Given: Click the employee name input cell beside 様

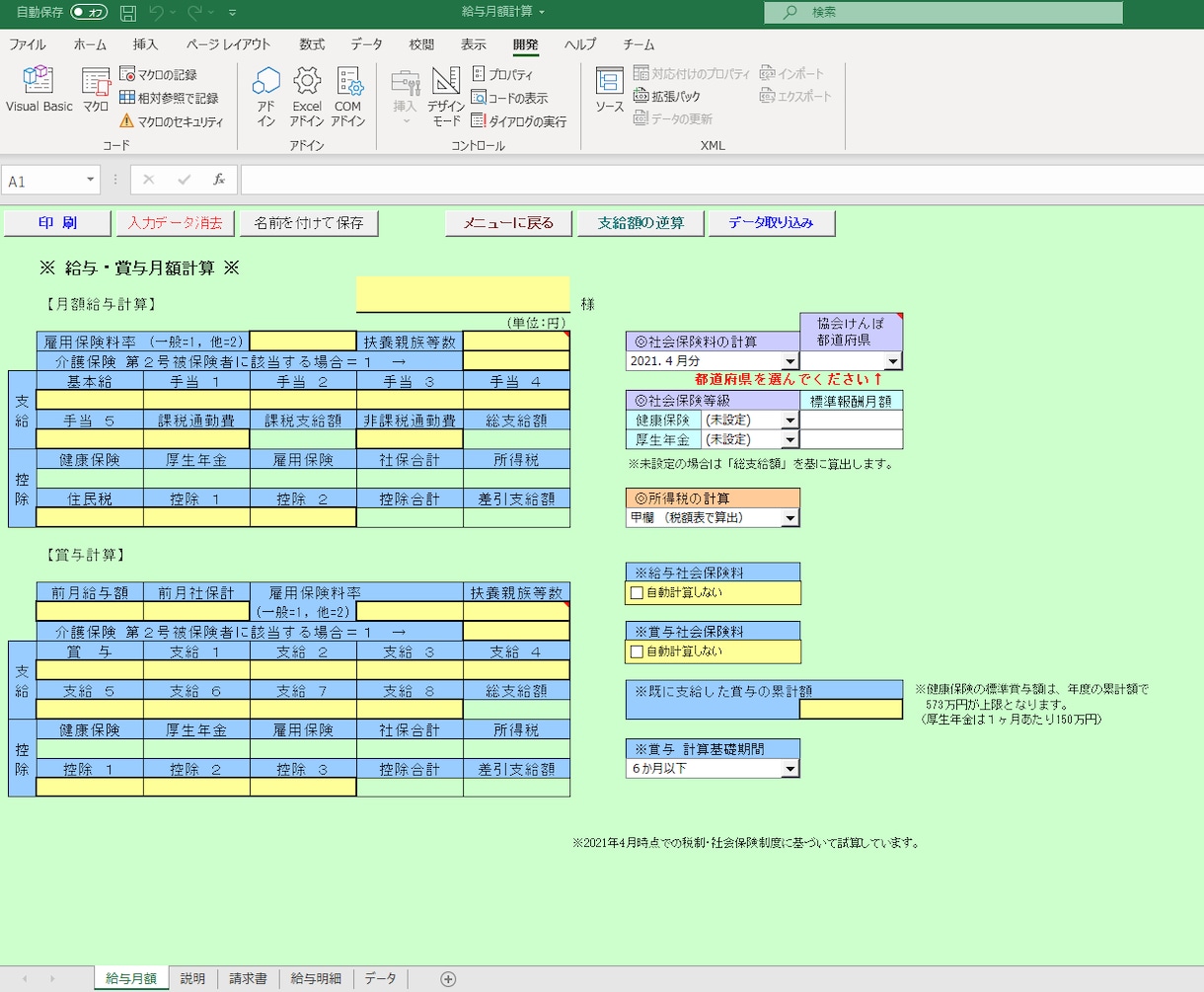Looking at the screenshot, I should click(x=463, y=294).
